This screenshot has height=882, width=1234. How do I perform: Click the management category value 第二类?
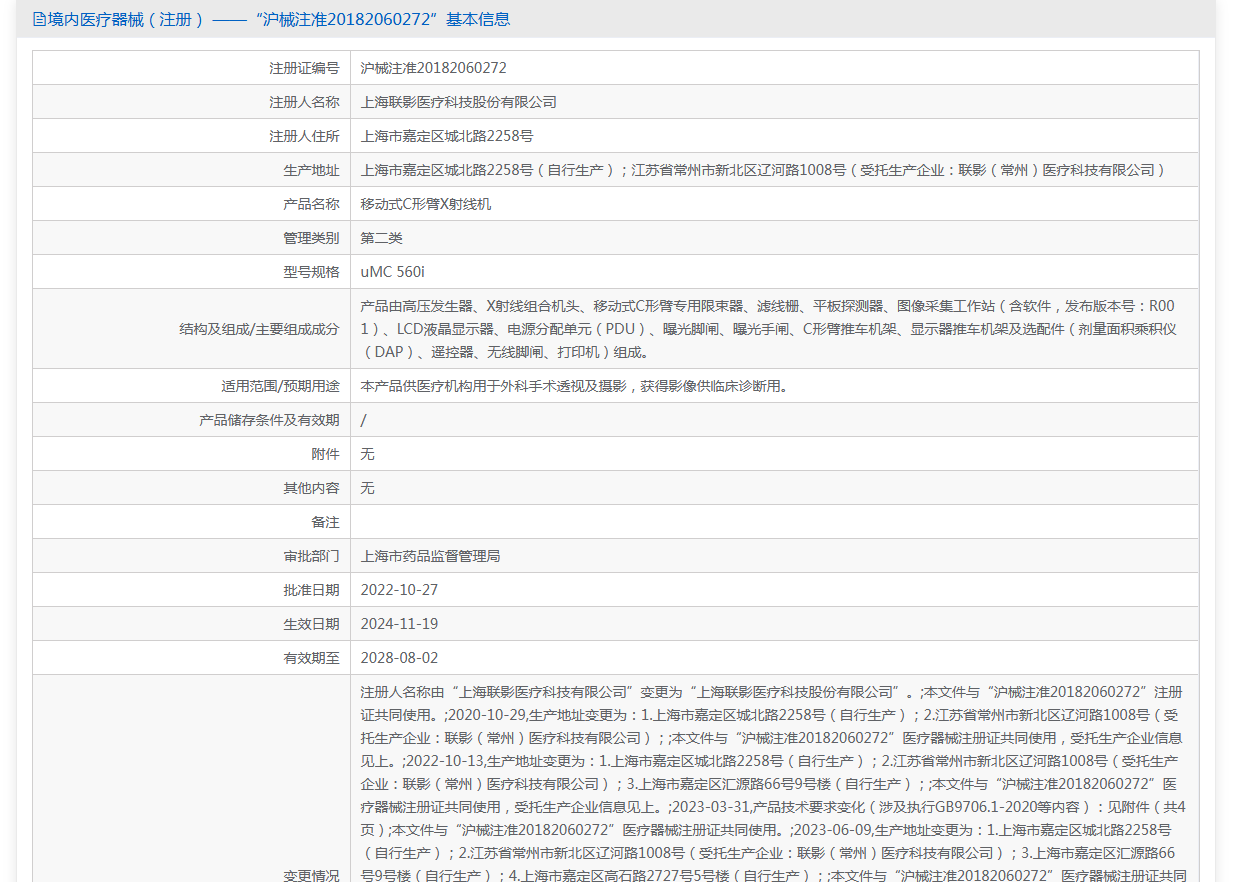381,238
